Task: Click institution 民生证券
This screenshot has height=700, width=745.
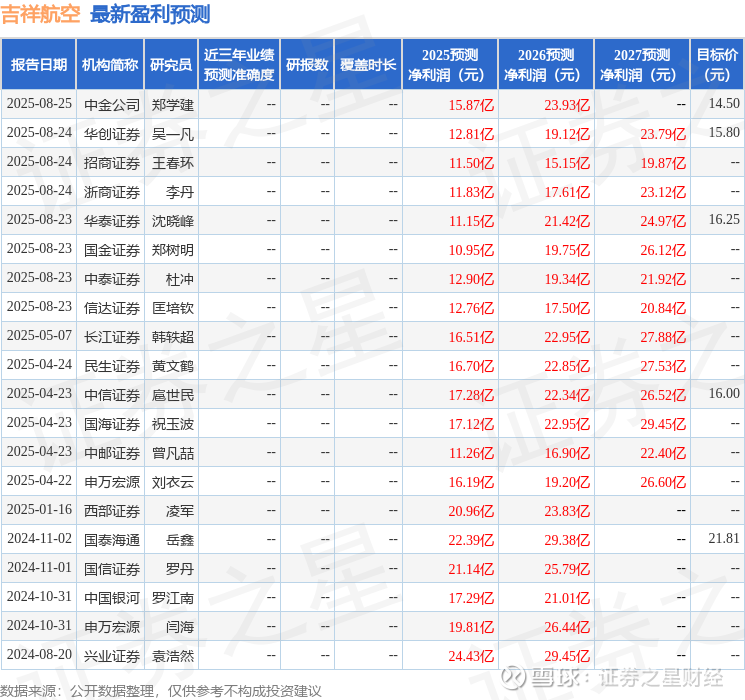Action: tap(112, 365)
